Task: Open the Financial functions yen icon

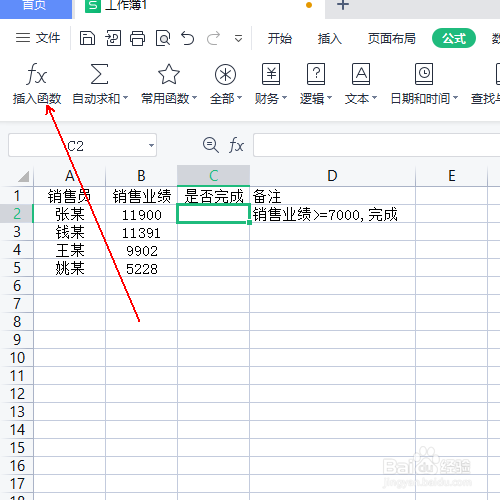Action: click(x=271, y=74)
